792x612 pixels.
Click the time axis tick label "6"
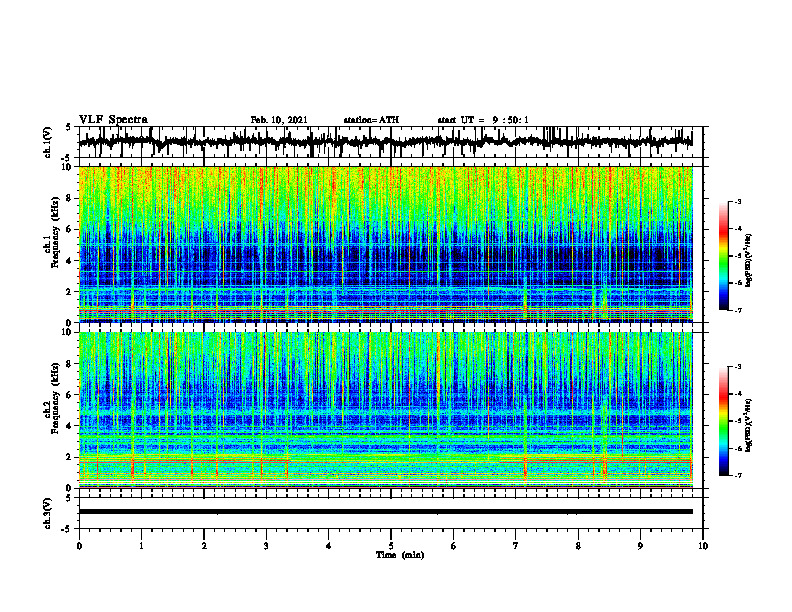[x=454, y=546]
